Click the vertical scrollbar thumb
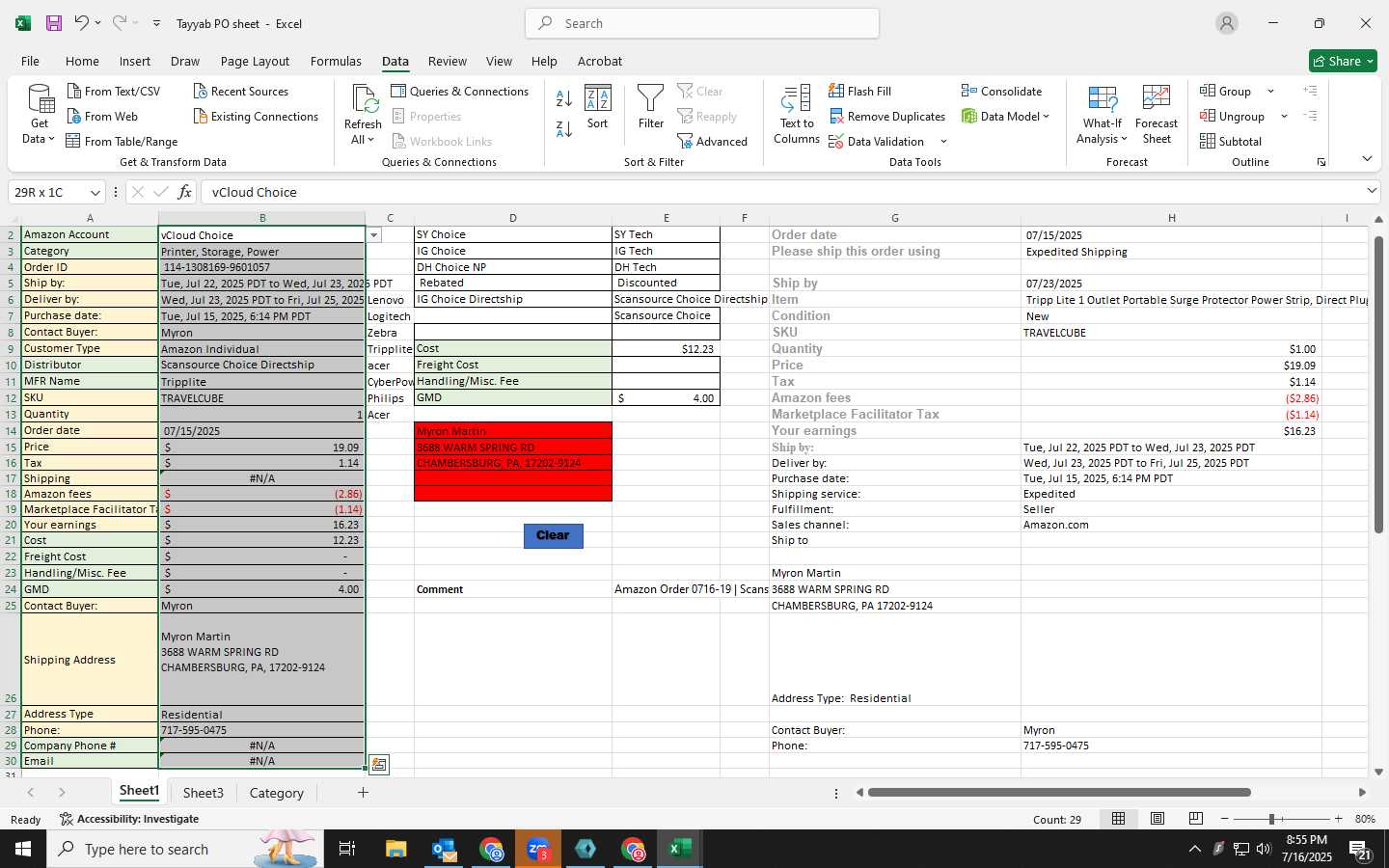 [1378, 384]
